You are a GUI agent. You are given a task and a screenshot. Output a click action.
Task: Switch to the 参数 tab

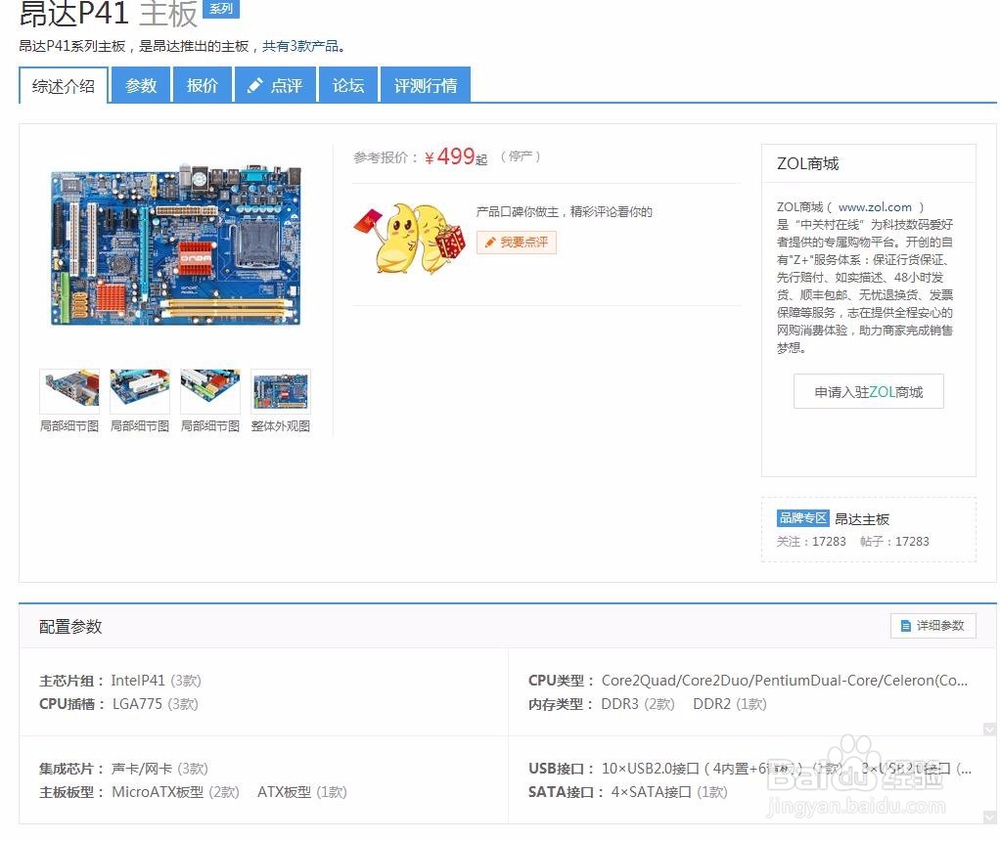(x=140, y=85)
